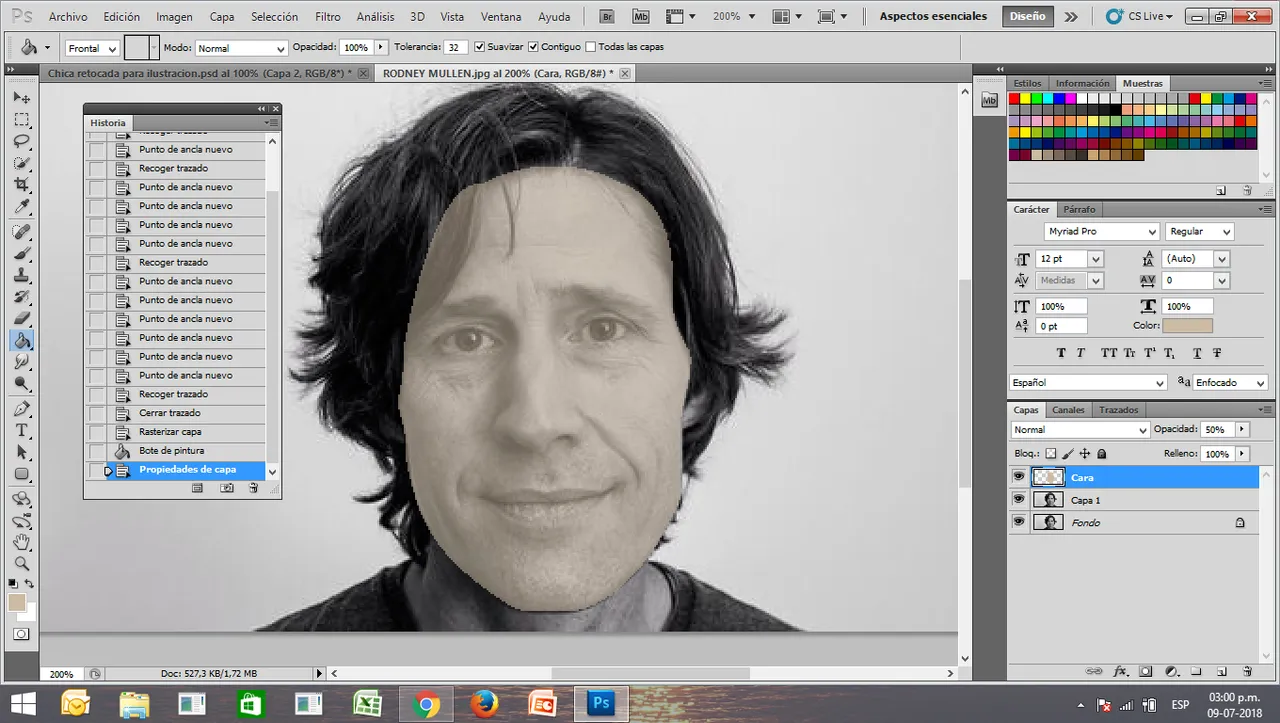The height and width of the screenshot is (723, 1280).
Task: Select the Zoom tool
Action: point(22,564)
